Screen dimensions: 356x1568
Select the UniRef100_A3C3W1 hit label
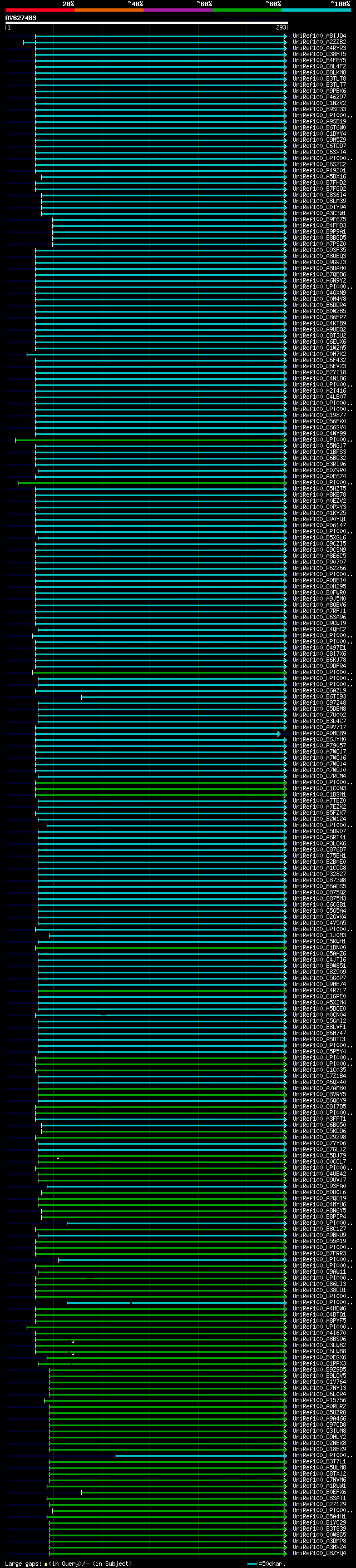pos(319,214)
